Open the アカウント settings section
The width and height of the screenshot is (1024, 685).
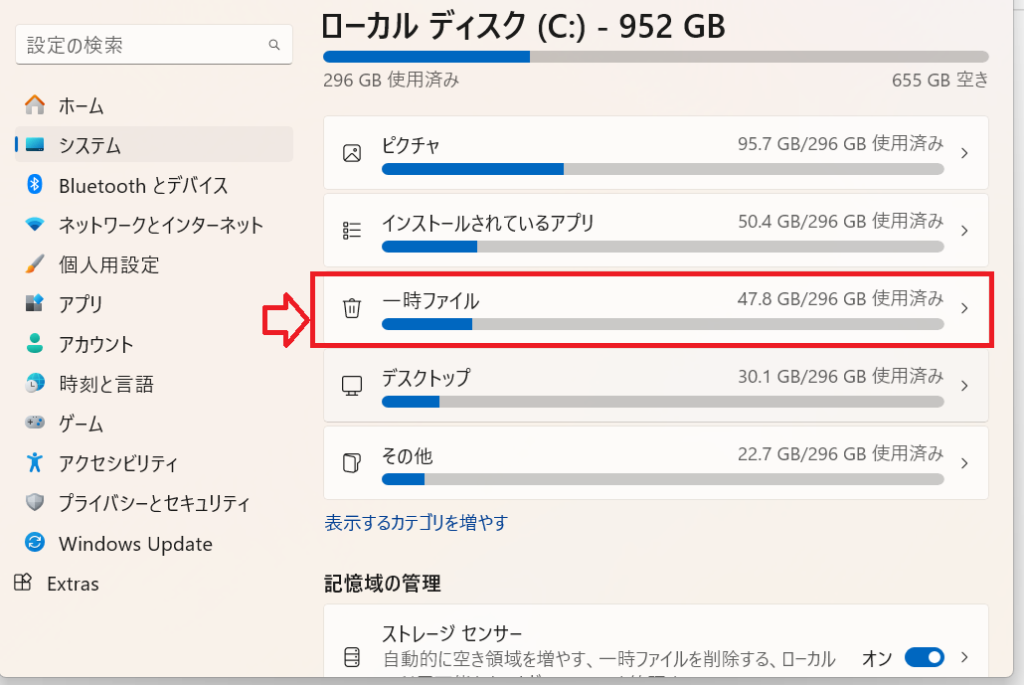pos(96,344)
